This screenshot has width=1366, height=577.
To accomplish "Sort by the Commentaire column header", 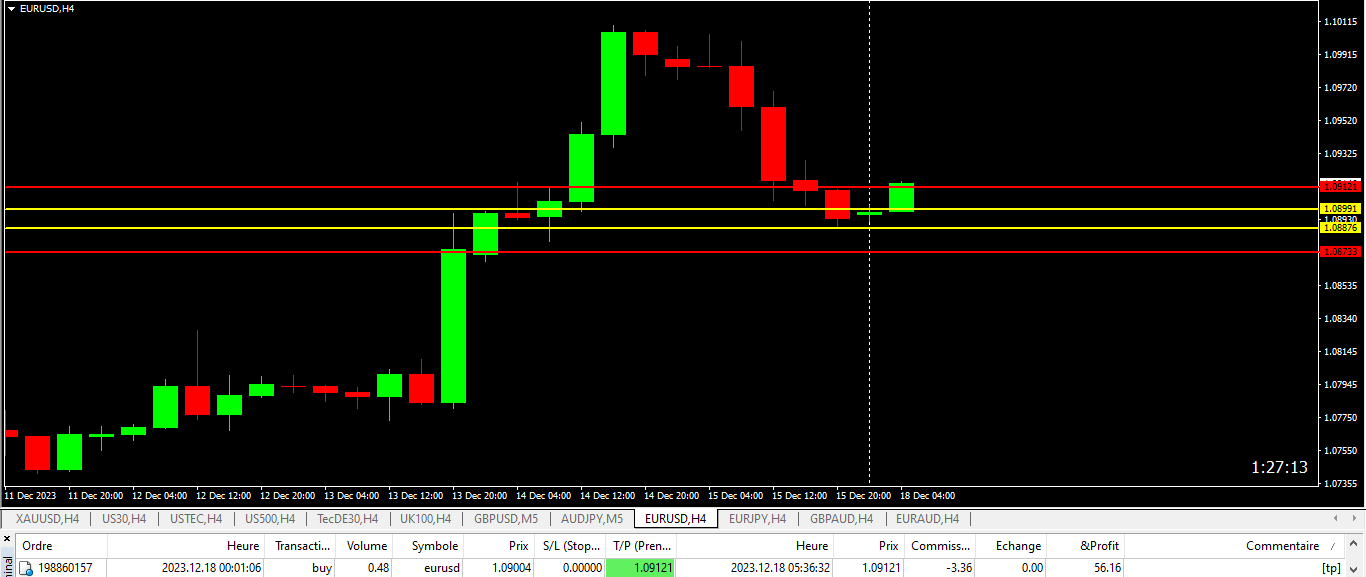I will tap(1282, 546).
